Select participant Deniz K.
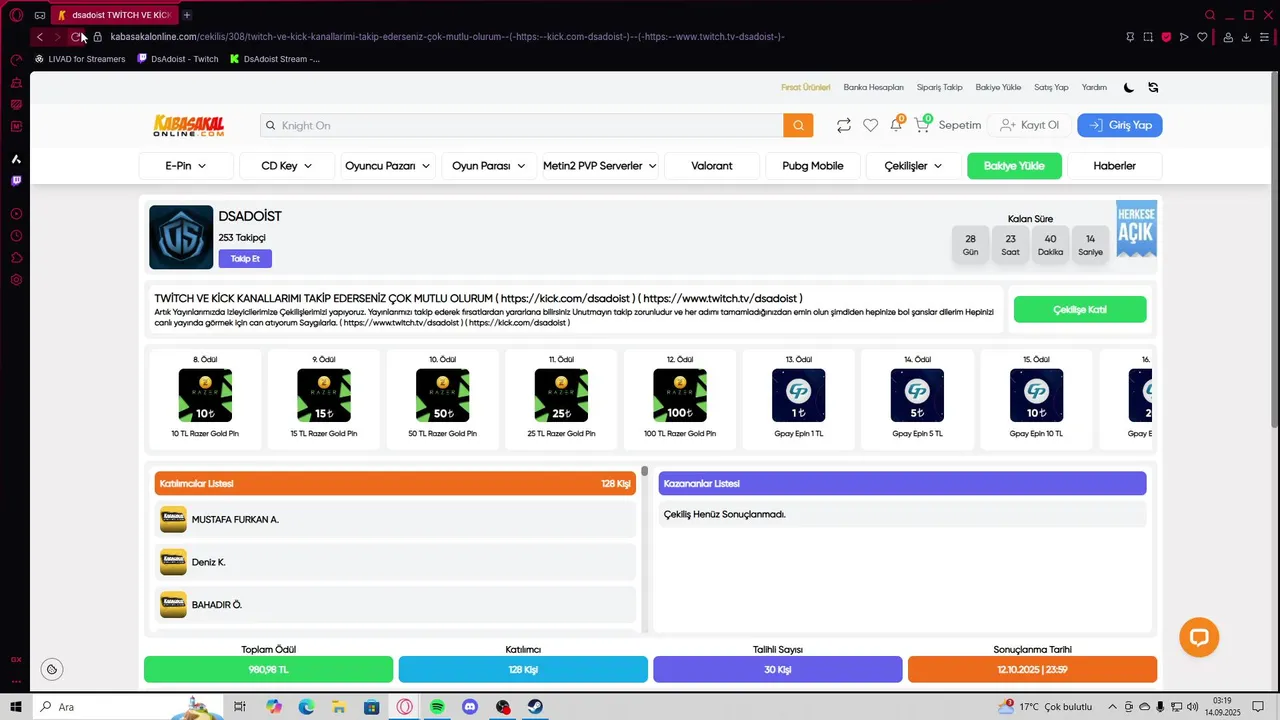 (395, 562)
